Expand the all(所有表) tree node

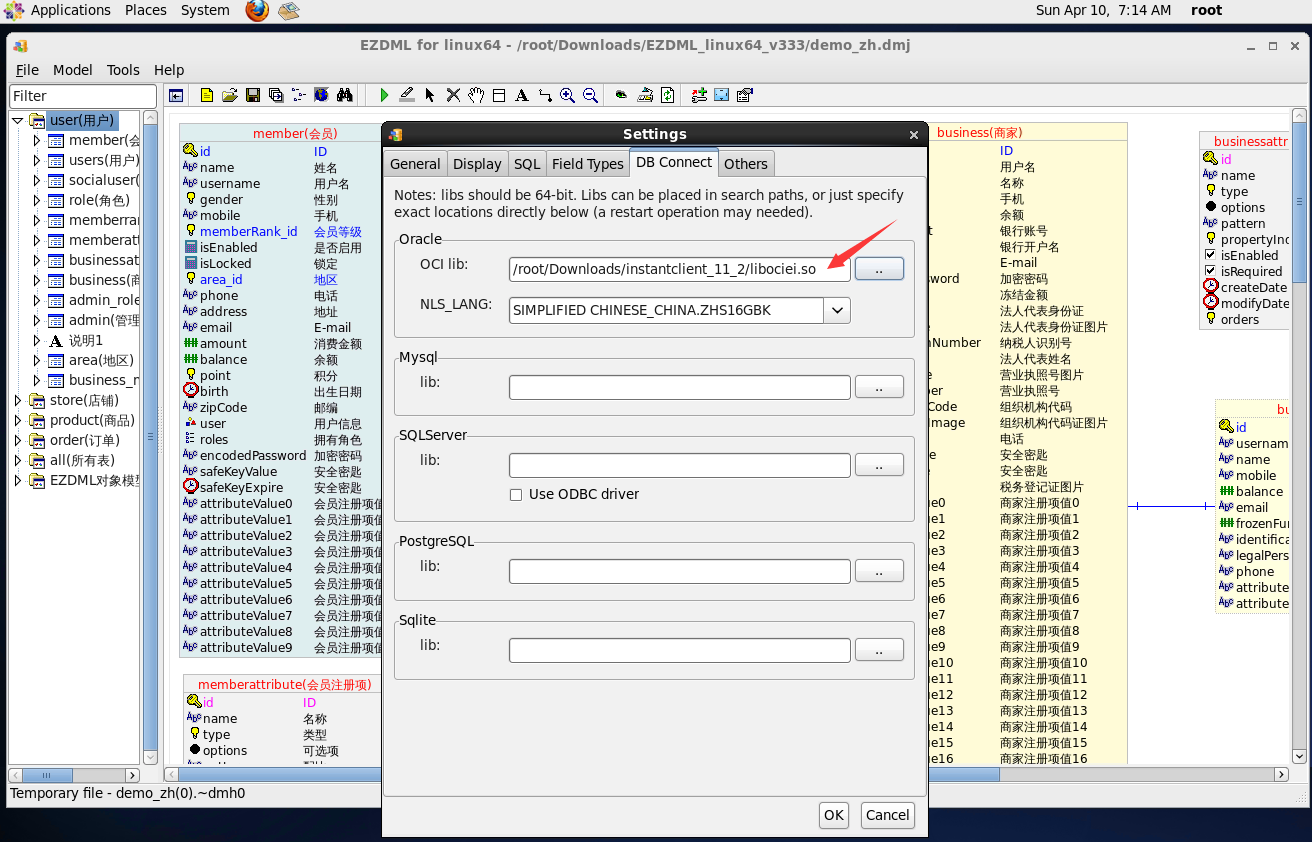pyautogui.click(x=18, y=460)
